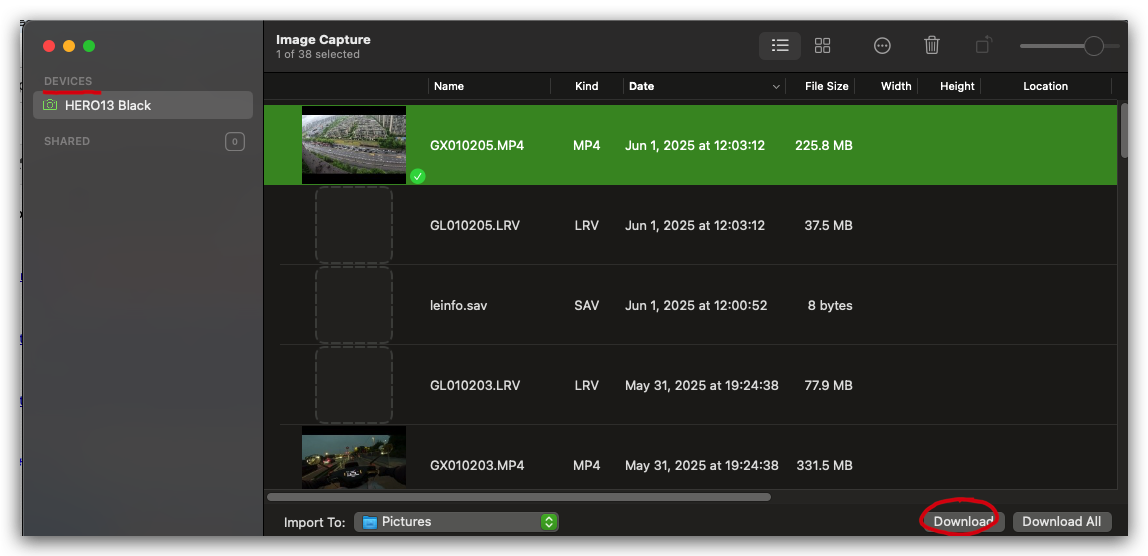Switch to list view
Screen dimensions: 1148x556
pos(780,46)
